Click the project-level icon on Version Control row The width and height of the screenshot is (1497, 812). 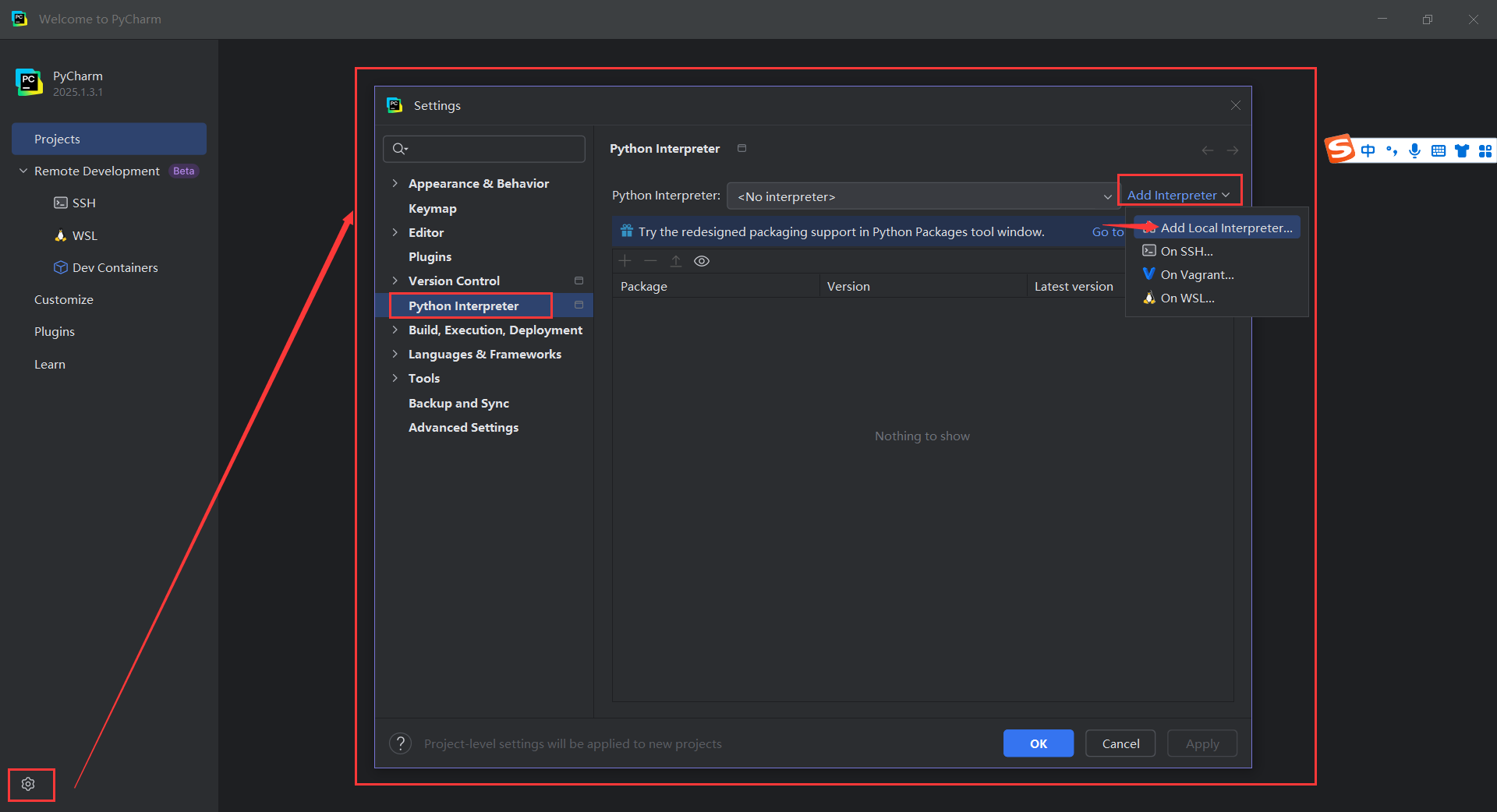coord(579,281)
